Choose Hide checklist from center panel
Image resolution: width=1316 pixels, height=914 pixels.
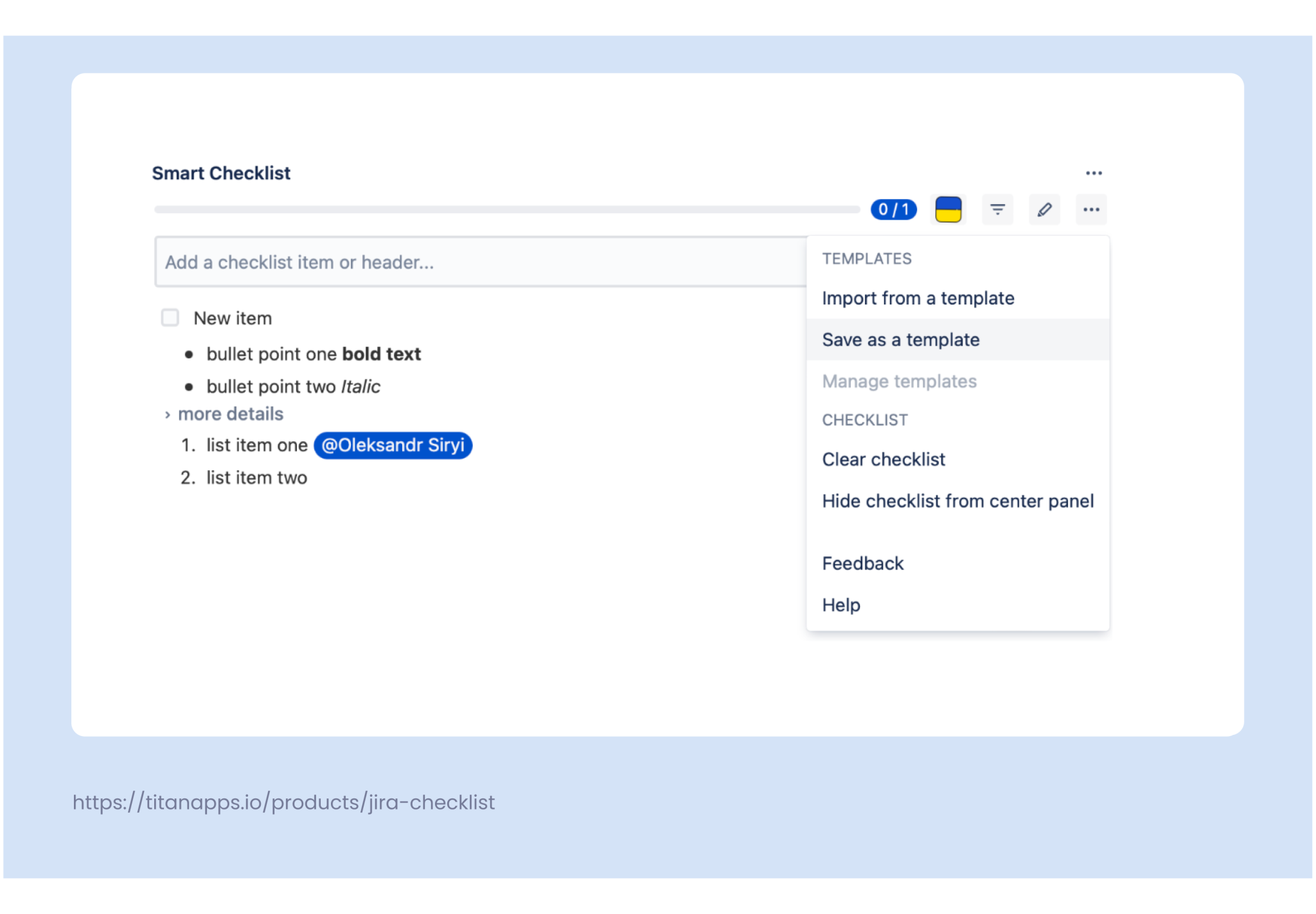click(957, 501)
